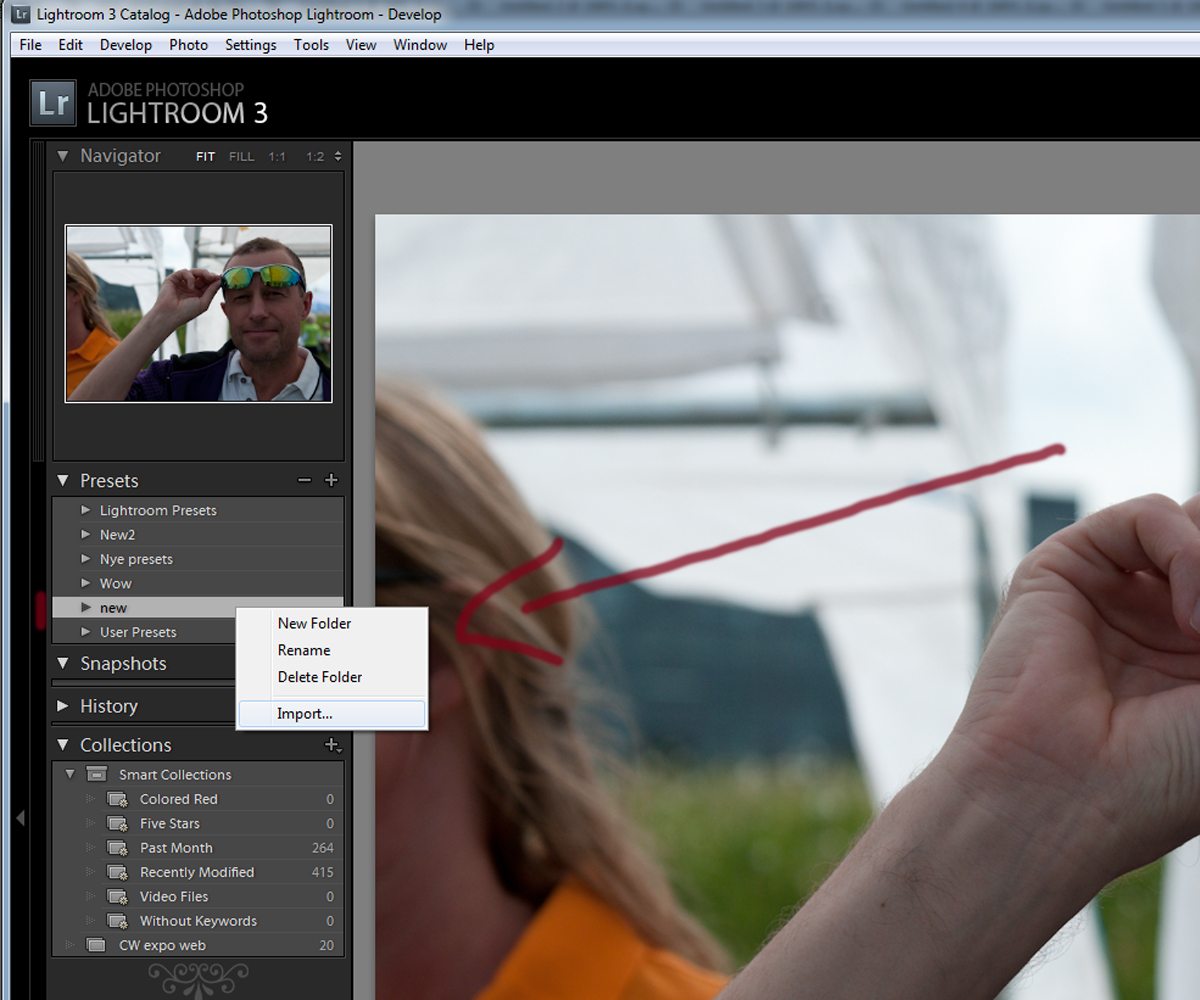Image resolution: width=1200 pixels, height=1000 pixels.
Task: Open the Settings menu
Action: (x=251, y=45)
